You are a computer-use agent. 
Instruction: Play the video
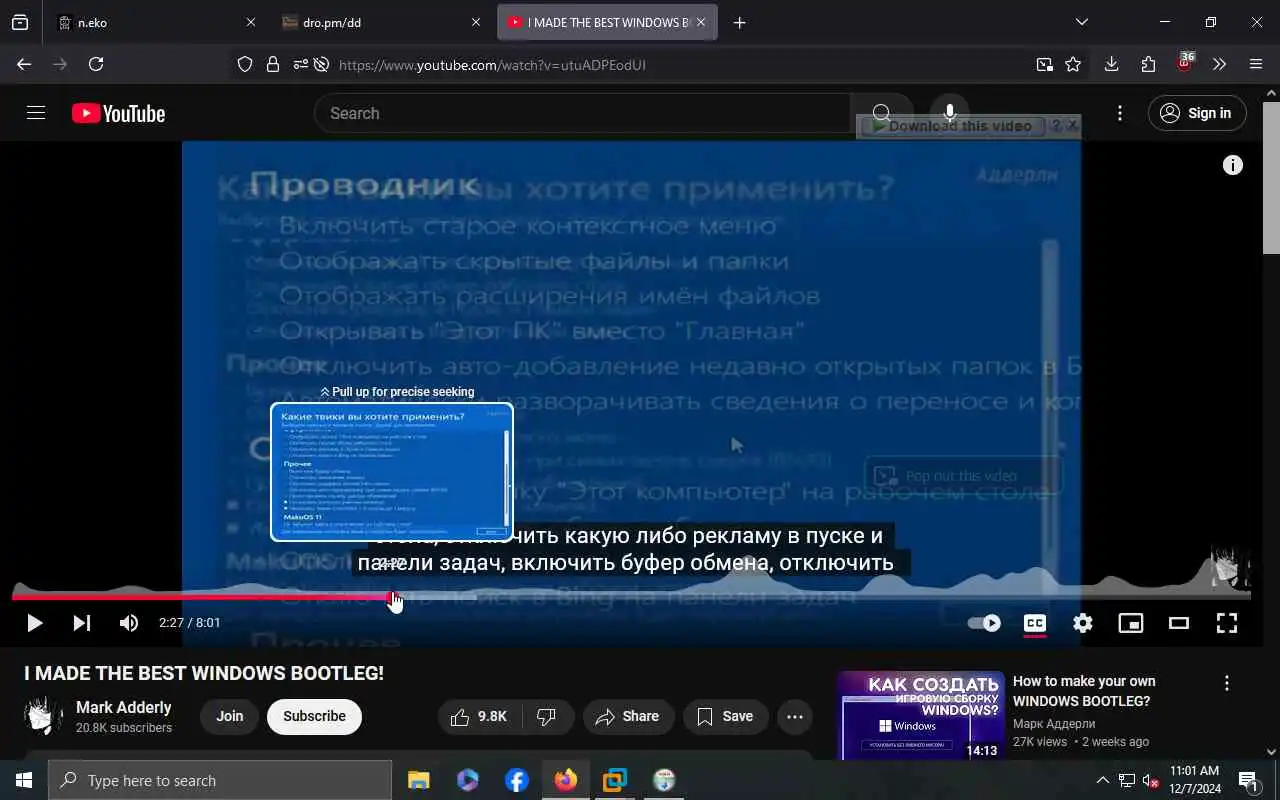[34, 623]
